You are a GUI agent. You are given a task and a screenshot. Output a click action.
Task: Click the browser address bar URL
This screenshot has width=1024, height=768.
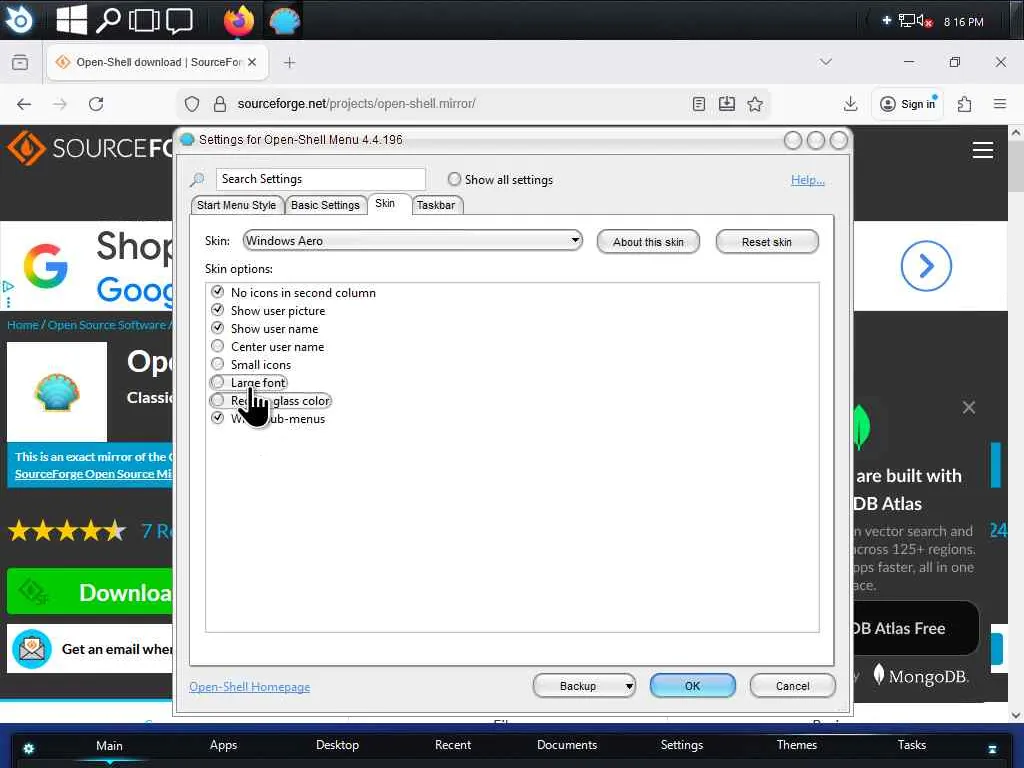(x=357, y=104)
